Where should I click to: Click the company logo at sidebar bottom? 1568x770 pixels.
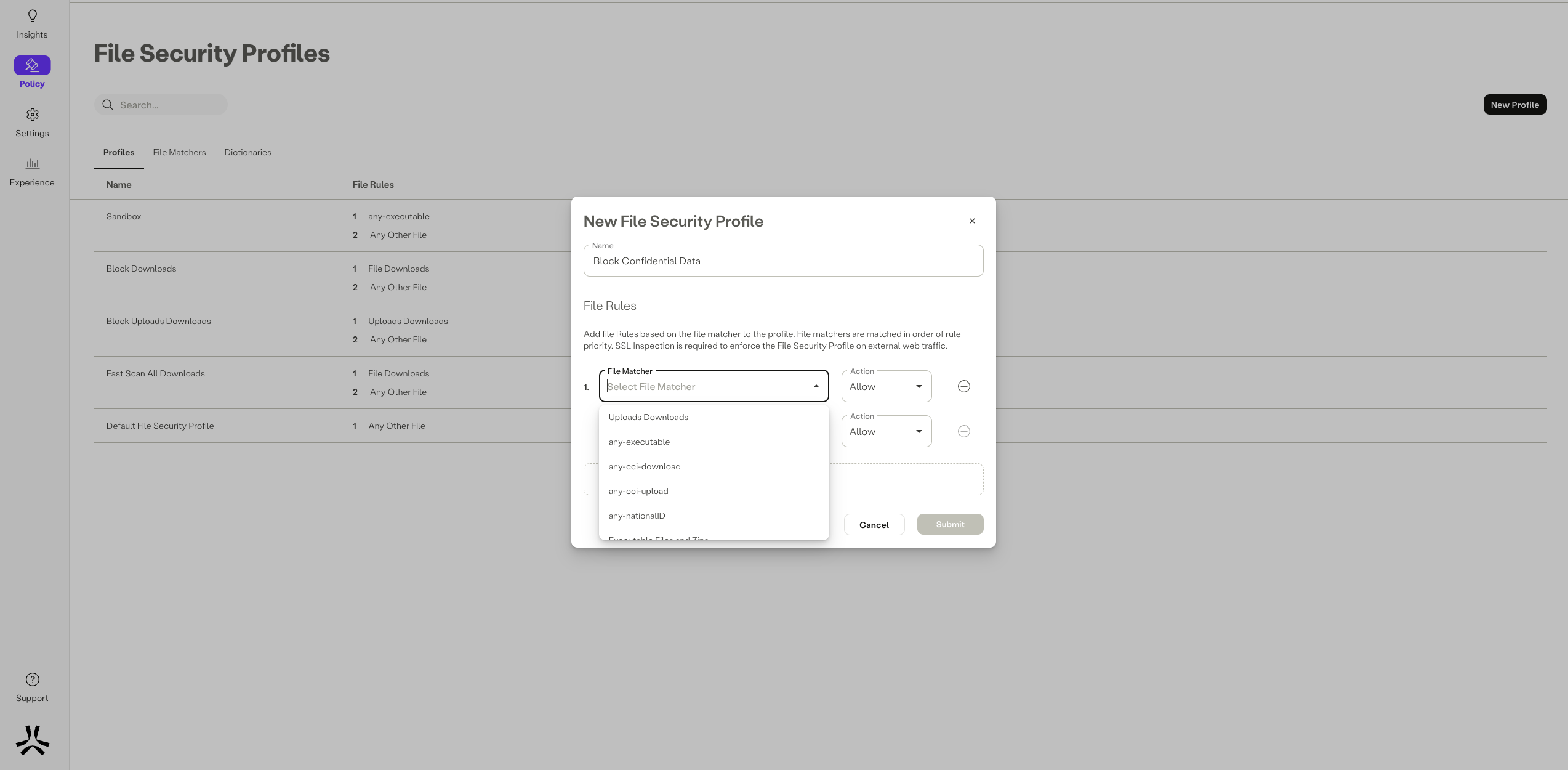(32, 740)
